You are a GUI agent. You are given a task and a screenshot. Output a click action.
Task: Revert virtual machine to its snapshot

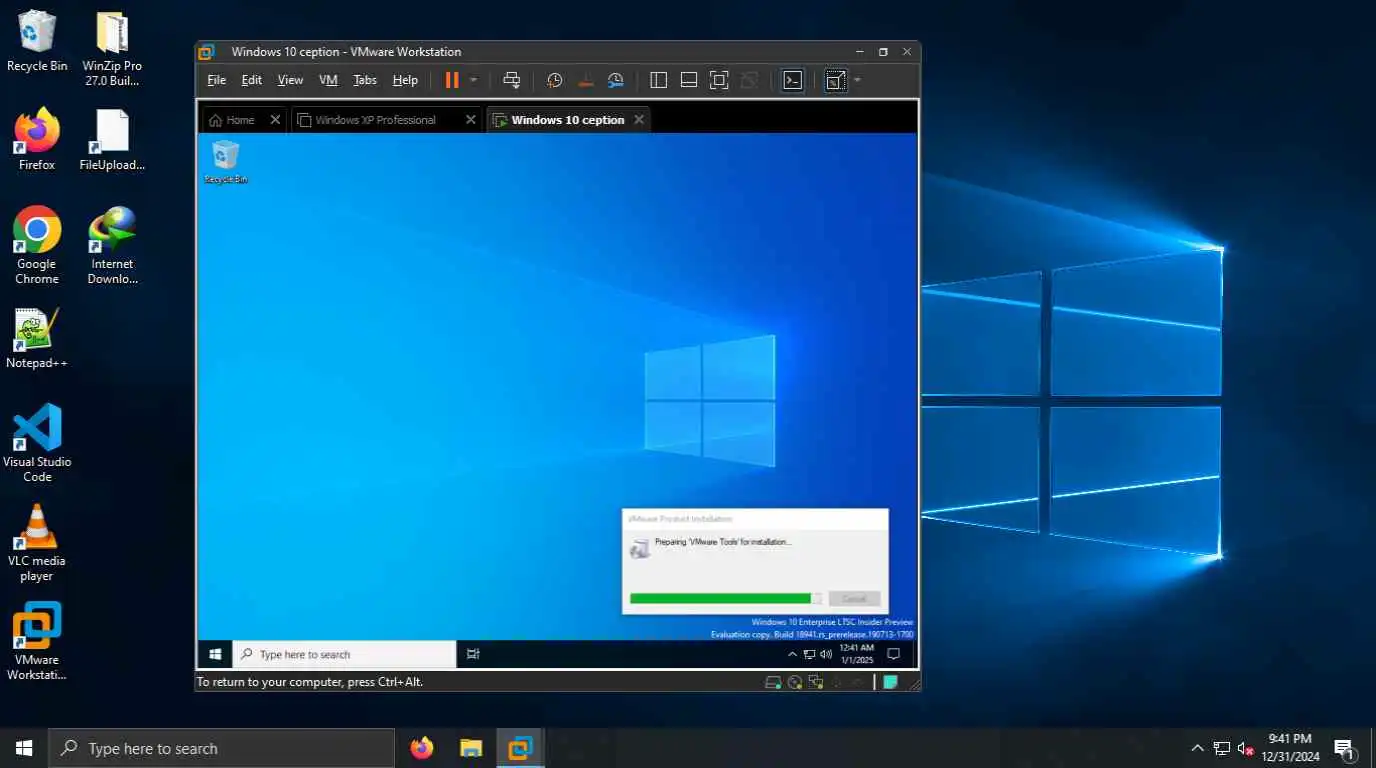tap(586, 80)
